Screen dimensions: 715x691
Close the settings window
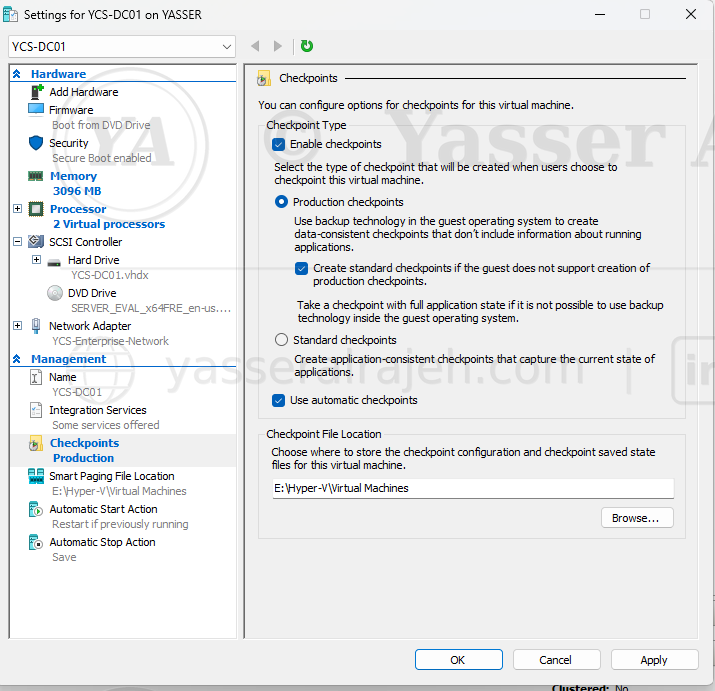pyautogui.click(x=691, y=15)
